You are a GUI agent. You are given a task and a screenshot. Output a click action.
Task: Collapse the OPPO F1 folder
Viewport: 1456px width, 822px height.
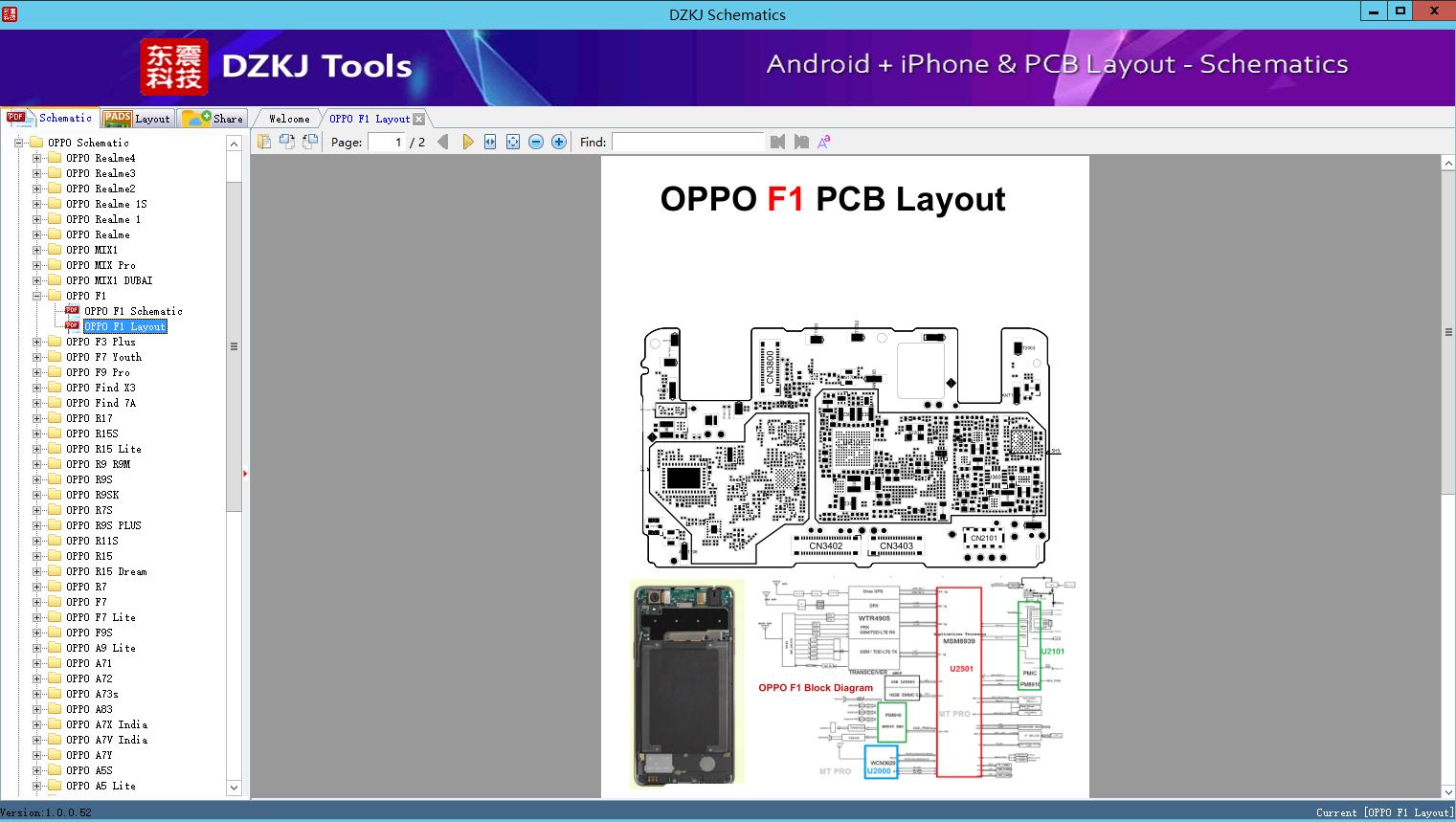point(36,296)
